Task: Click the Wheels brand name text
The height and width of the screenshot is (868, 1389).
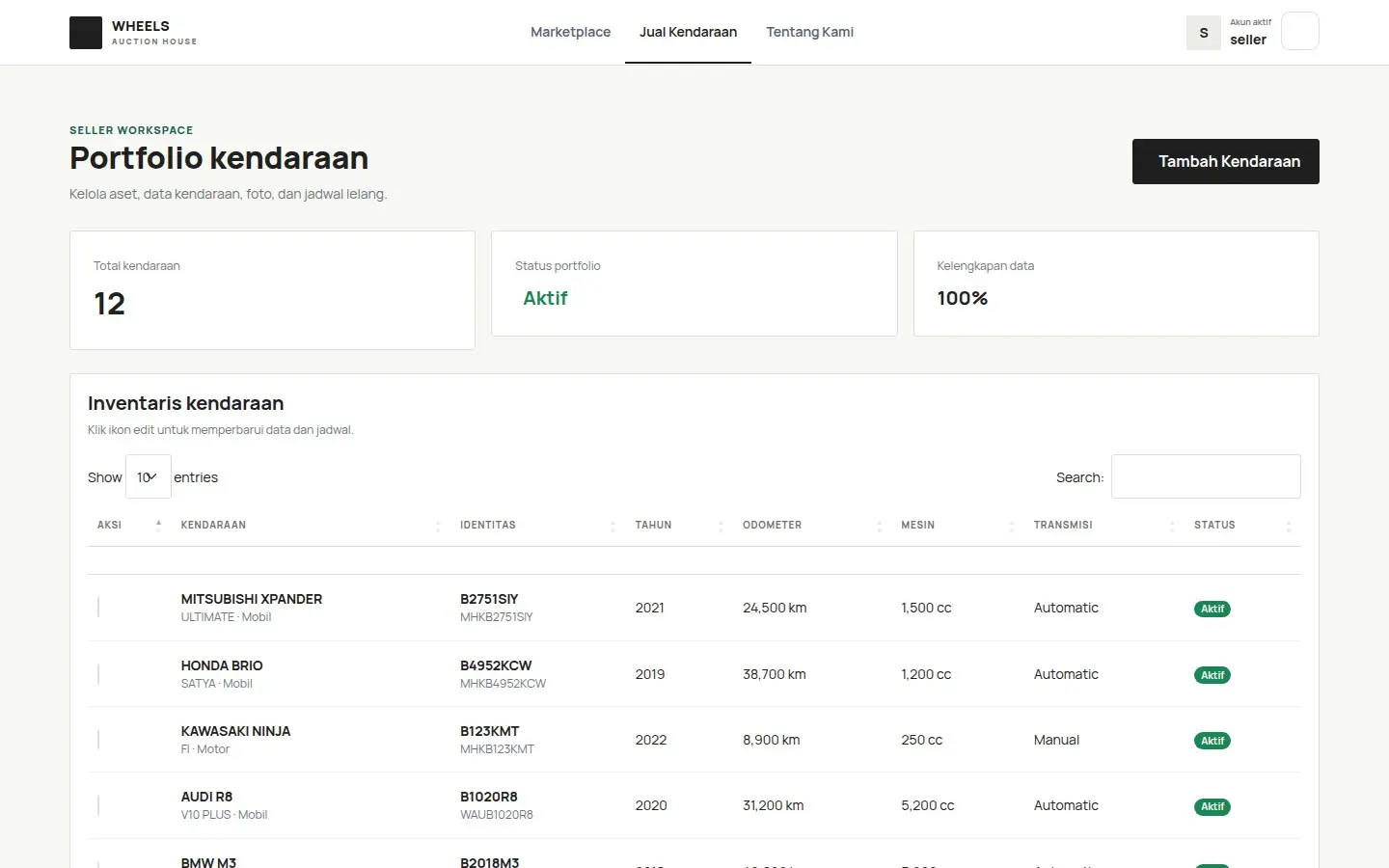Action: pyautogui.click(x=141, y=26)
